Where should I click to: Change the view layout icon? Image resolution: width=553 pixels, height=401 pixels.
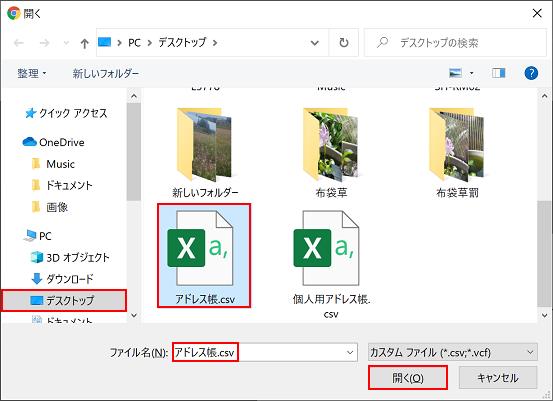[x=455, y=73]
